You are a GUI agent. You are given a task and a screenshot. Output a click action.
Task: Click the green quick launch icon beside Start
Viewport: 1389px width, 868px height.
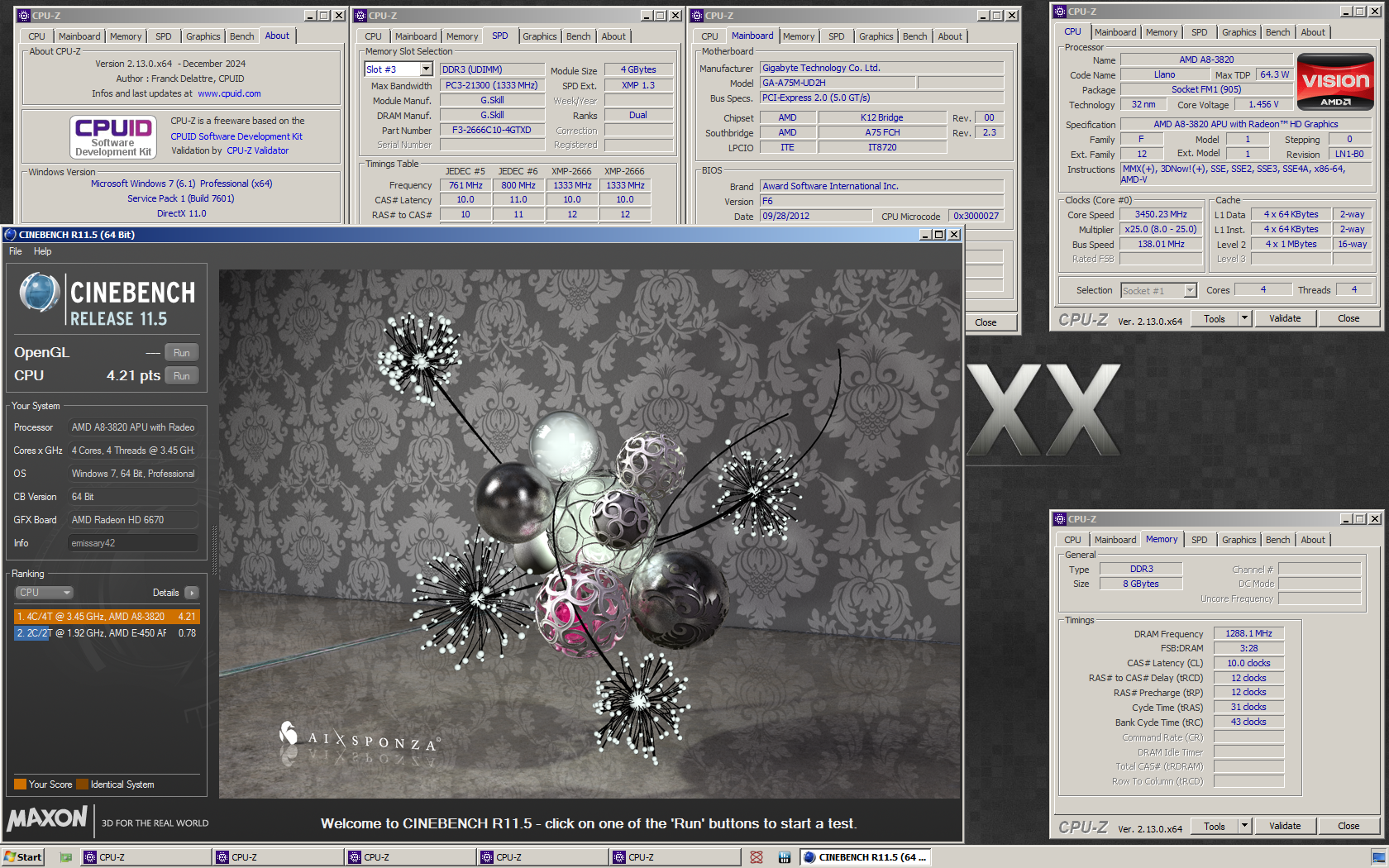coord(66,857)
